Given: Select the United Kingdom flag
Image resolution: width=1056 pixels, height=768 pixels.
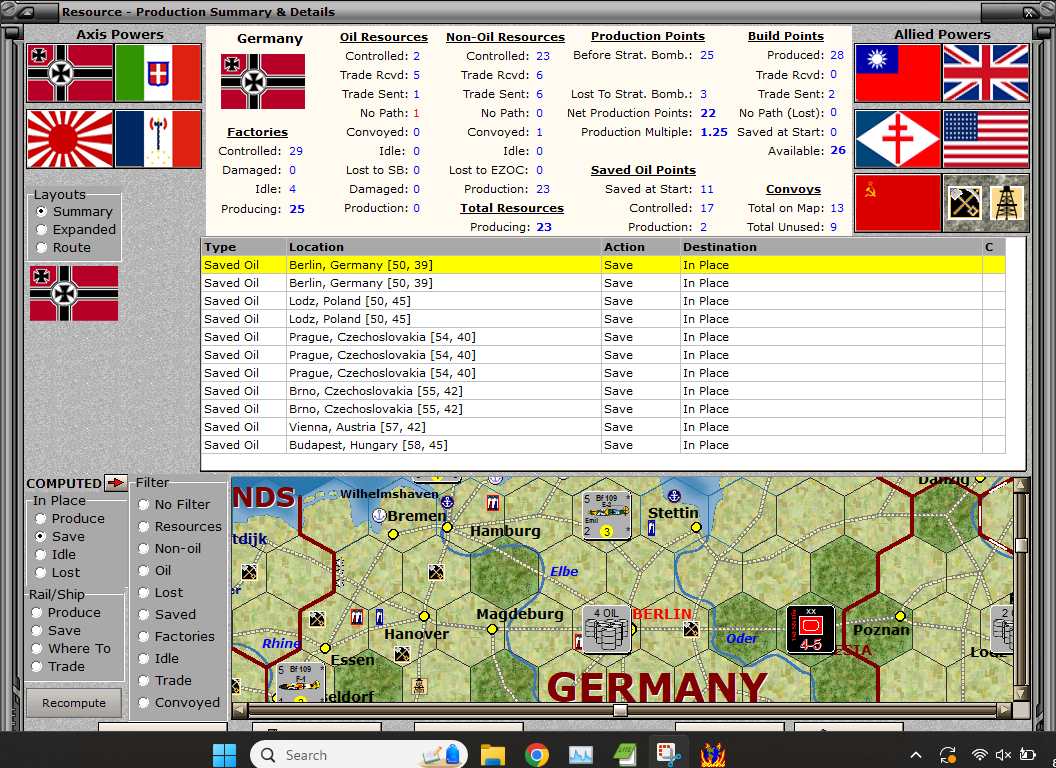Looking at the screenshot, I should [986, 73].
